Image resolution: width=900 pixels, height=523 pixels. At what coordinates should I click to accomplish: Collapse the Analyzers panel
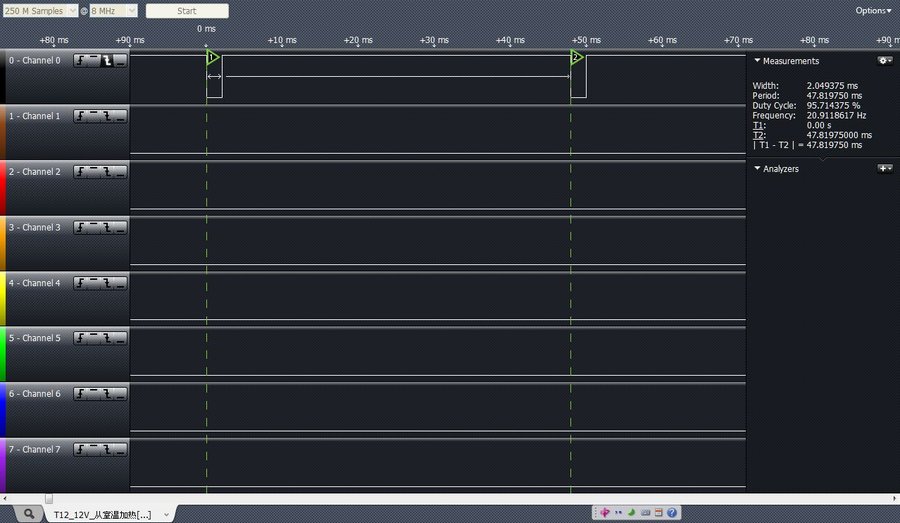click(757, 169)
